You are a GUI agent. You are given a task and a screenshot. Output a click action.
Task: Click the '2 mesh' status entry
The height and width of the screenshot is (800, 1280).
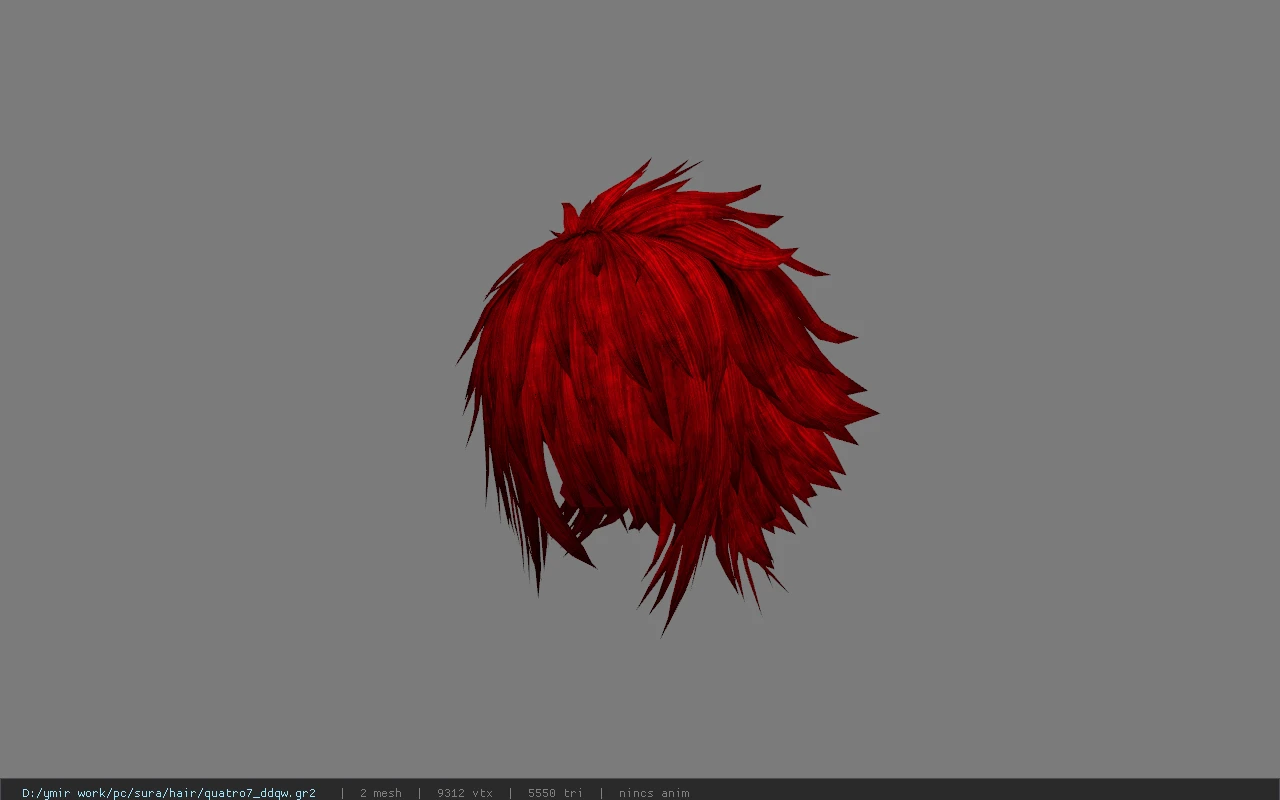click(381, 793)
